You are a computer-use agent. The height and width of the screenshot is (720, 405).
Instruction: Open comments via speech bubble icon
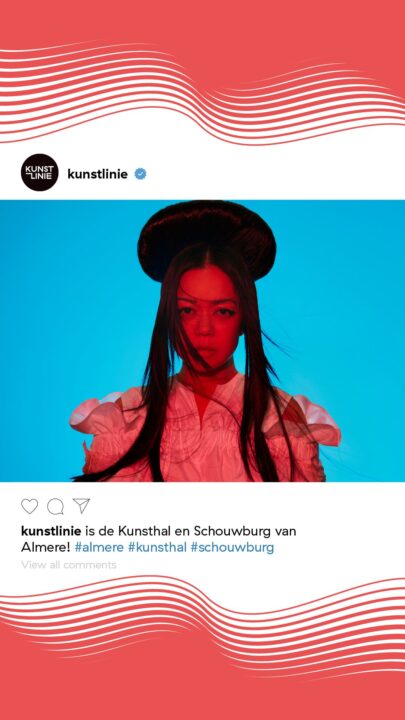[55, 506]
